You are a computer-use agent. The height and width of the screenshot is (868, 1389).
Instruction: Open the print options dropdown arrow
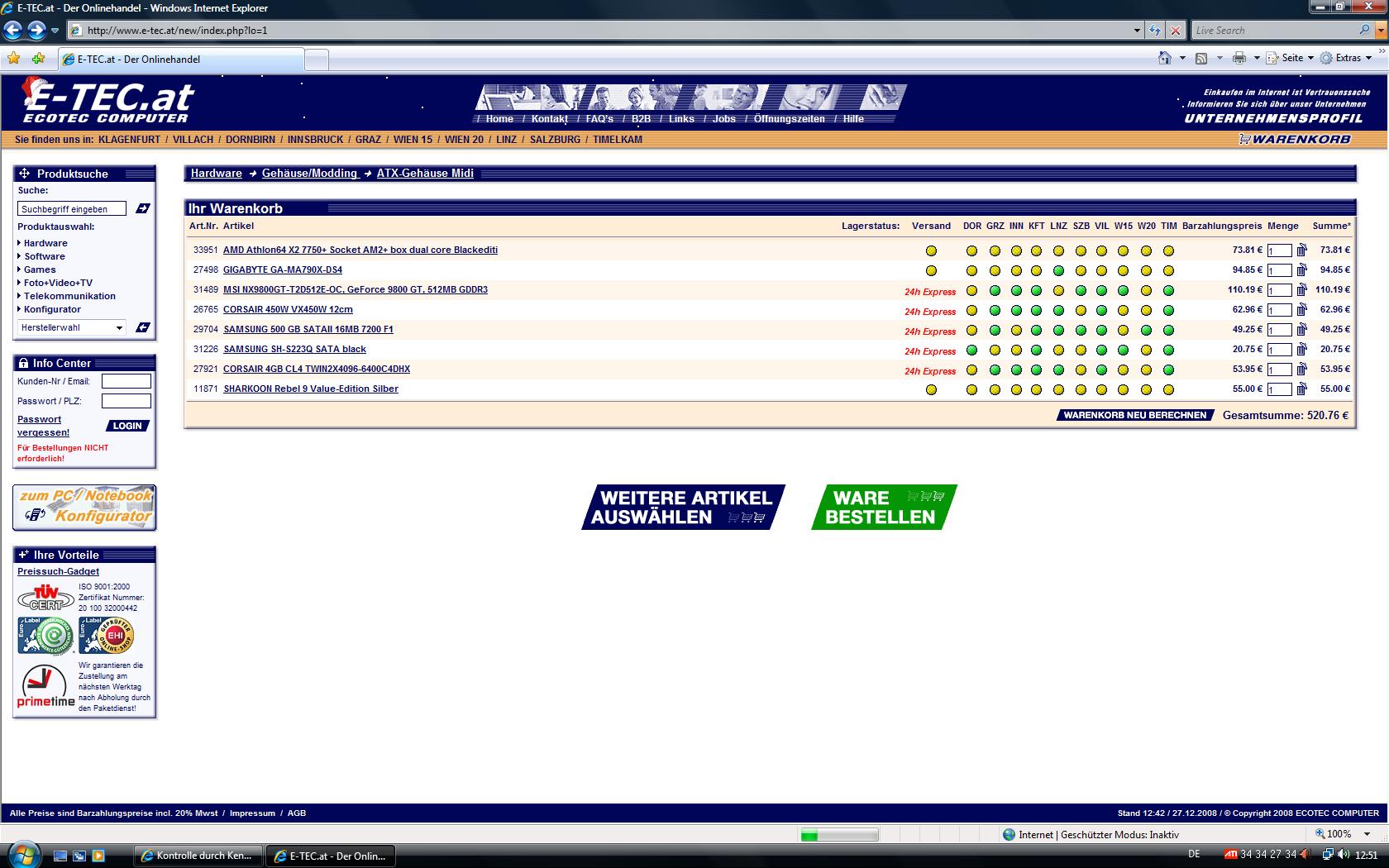point(1257,58)
